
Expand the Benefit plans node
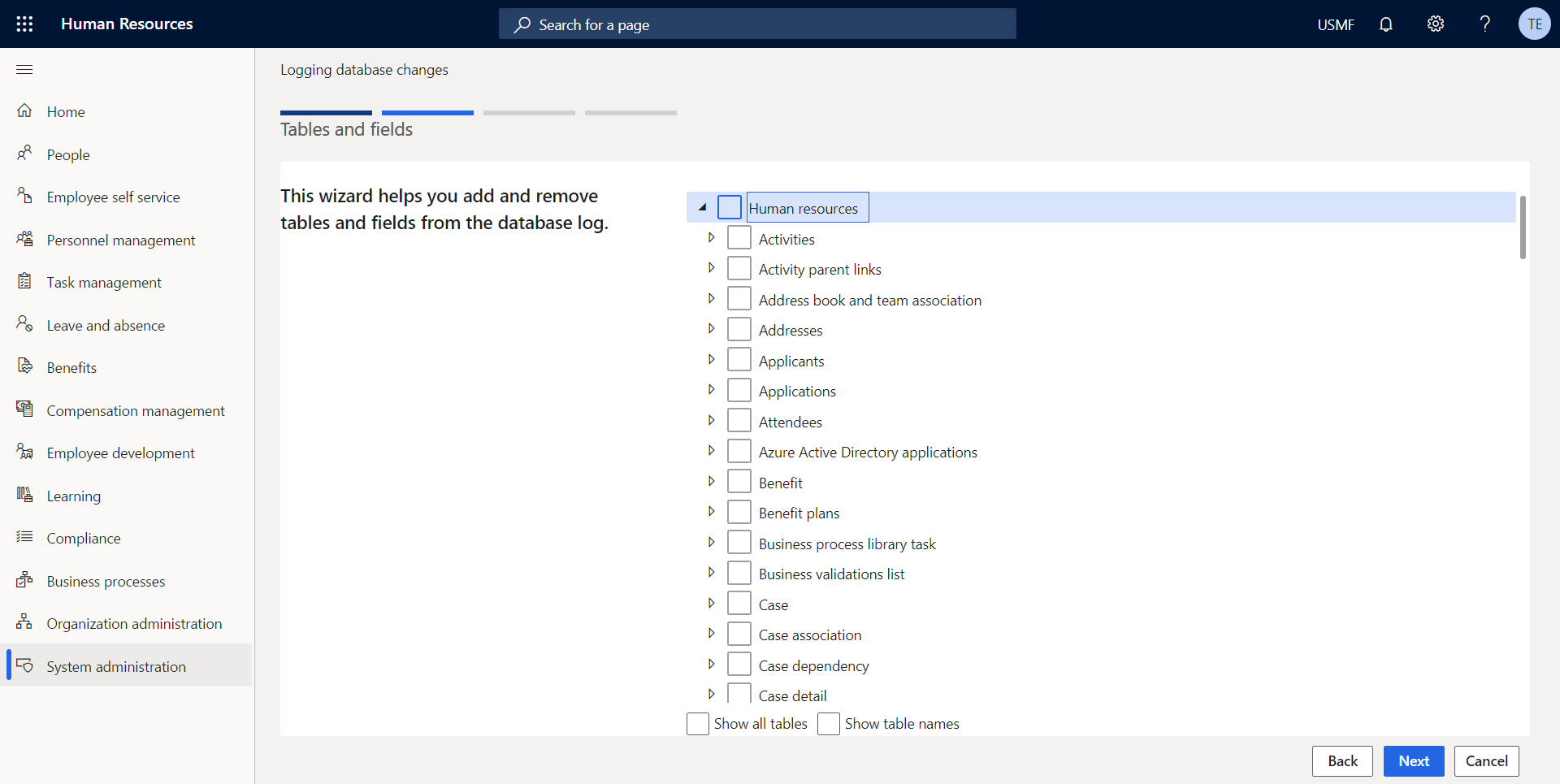click(712, 512)
